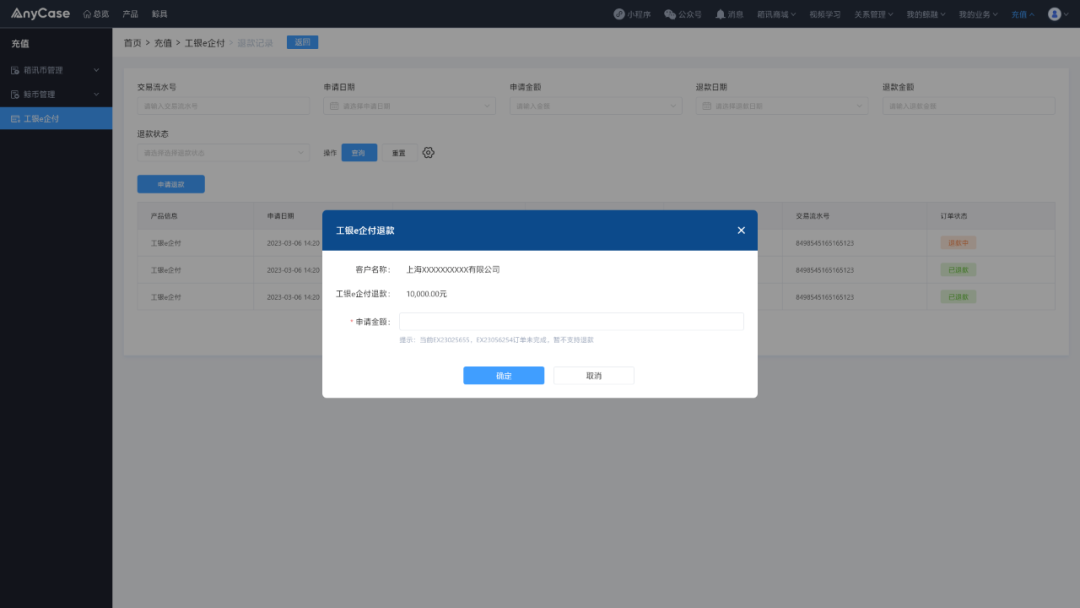The width and height of the screenshot is (1080, 608).
Task: Click the 工银e企付 sidebar icon
Action: point(15,118)
